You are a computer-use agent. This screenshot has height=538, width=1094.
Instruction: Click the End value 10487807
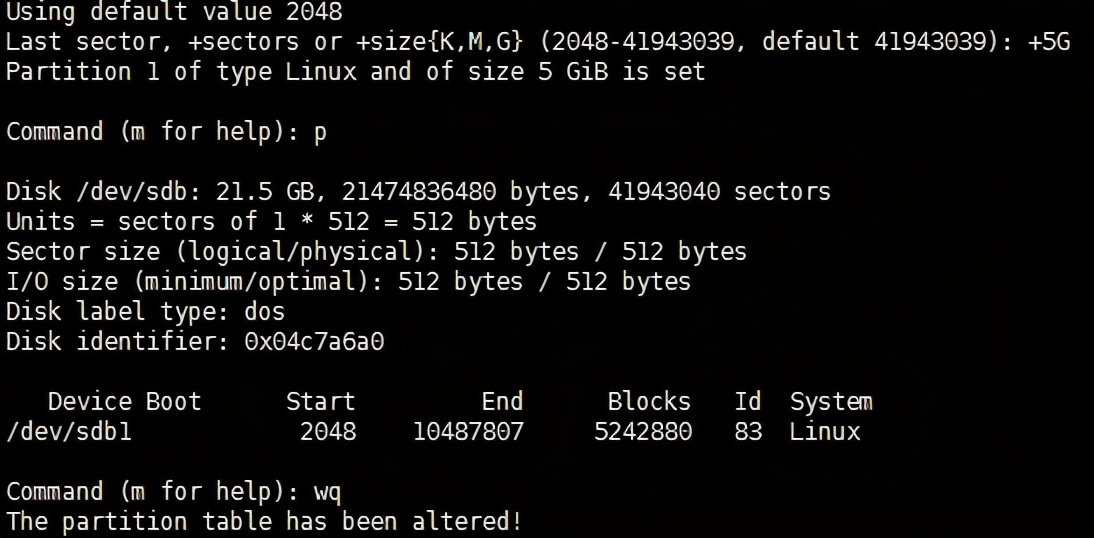pos(468,432)
